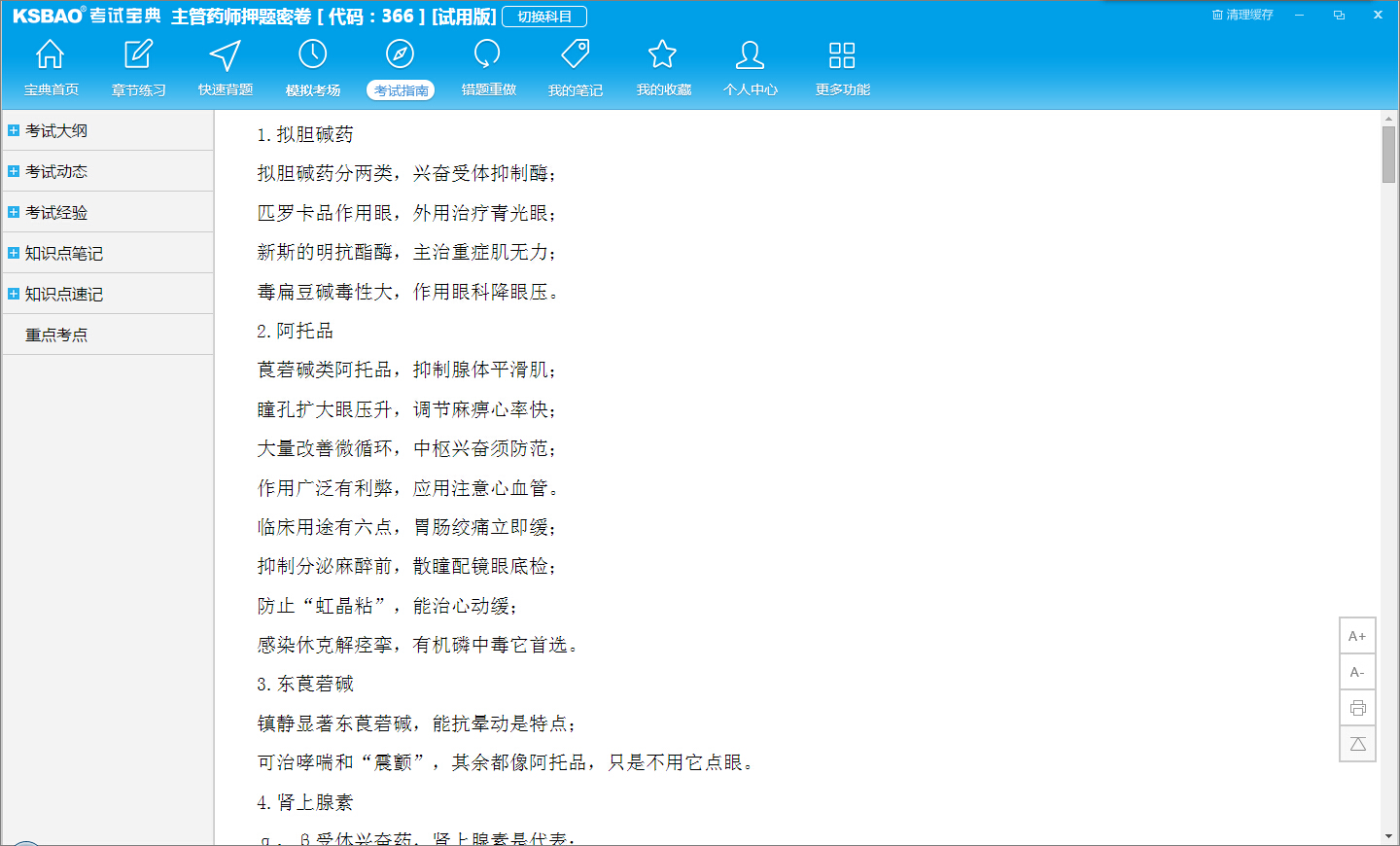Open 错题重做 redo wrong questions icon
Image resolution: width=1400 pixels, height=846 pixels.
click(x=487, y=54)
